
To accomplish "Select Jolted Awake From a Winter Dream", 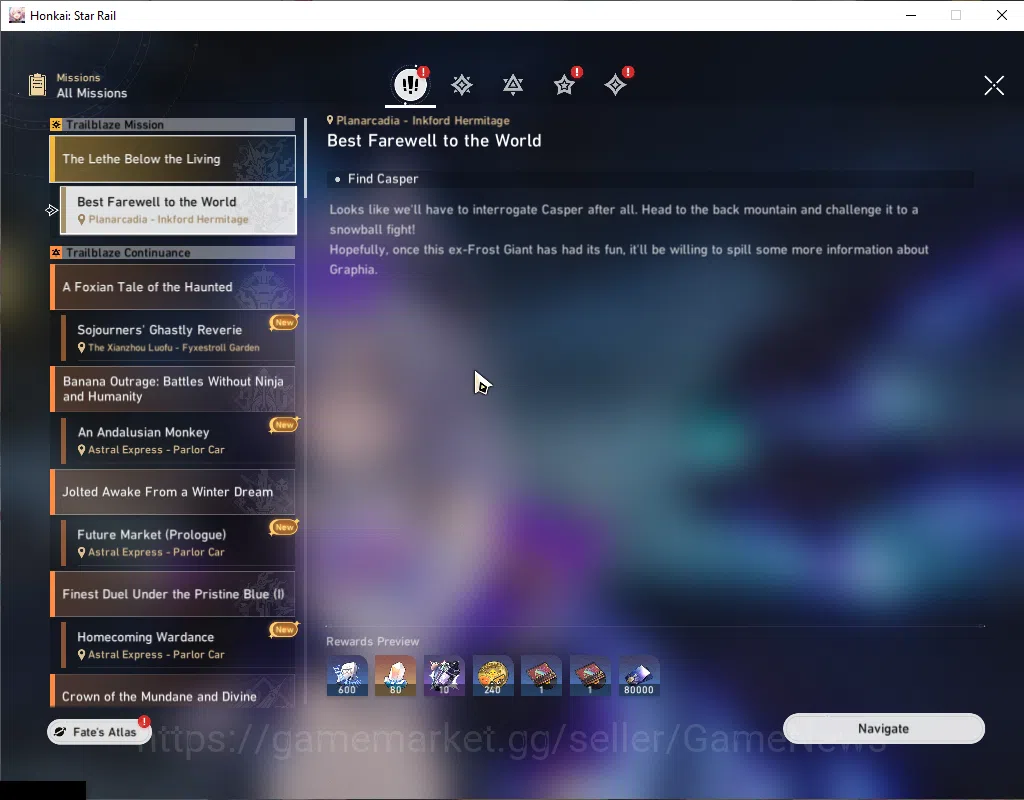I will click(173, 492).
